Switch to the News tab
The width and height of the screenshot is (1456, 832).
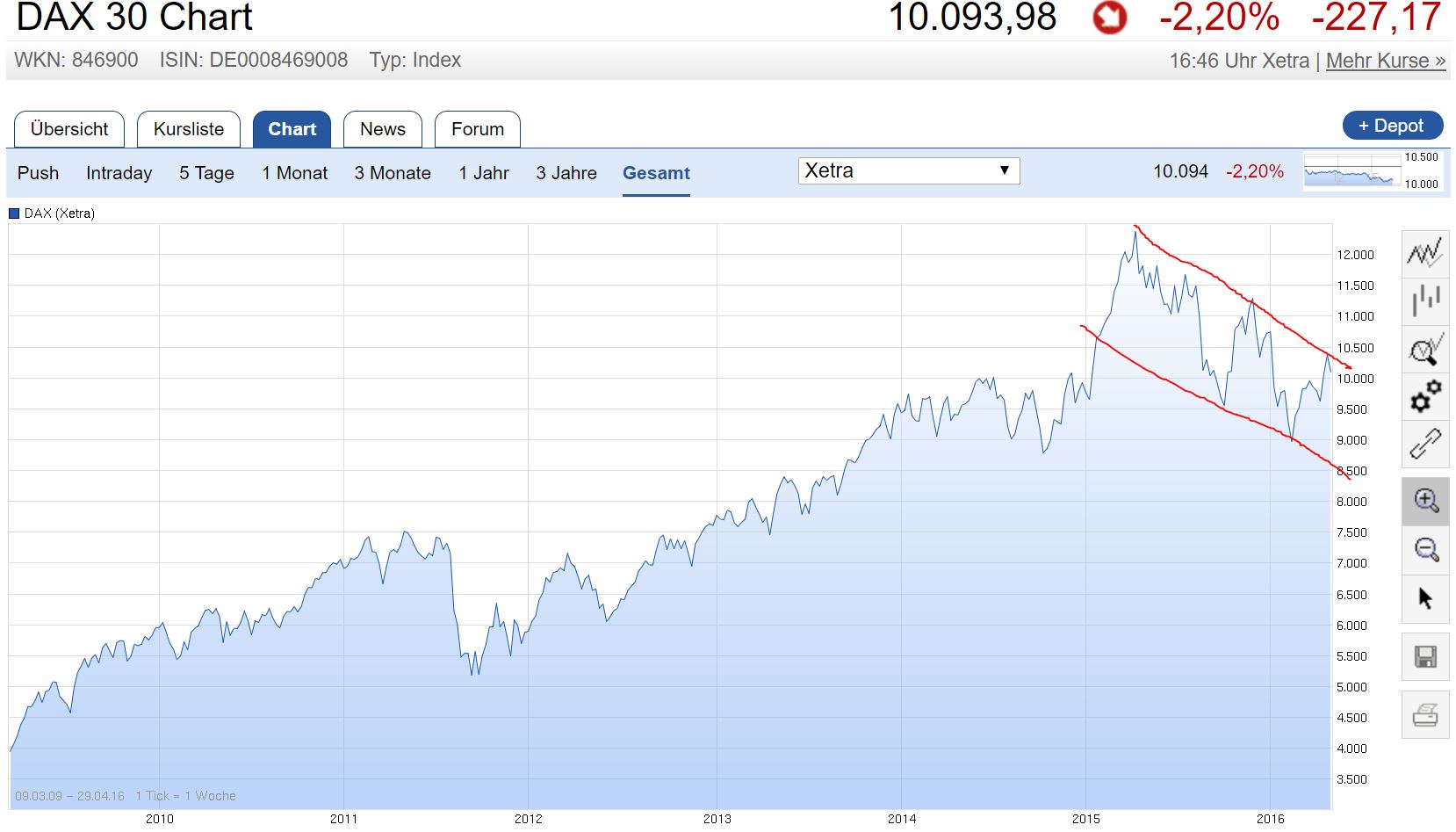click(x=383, y=128)
